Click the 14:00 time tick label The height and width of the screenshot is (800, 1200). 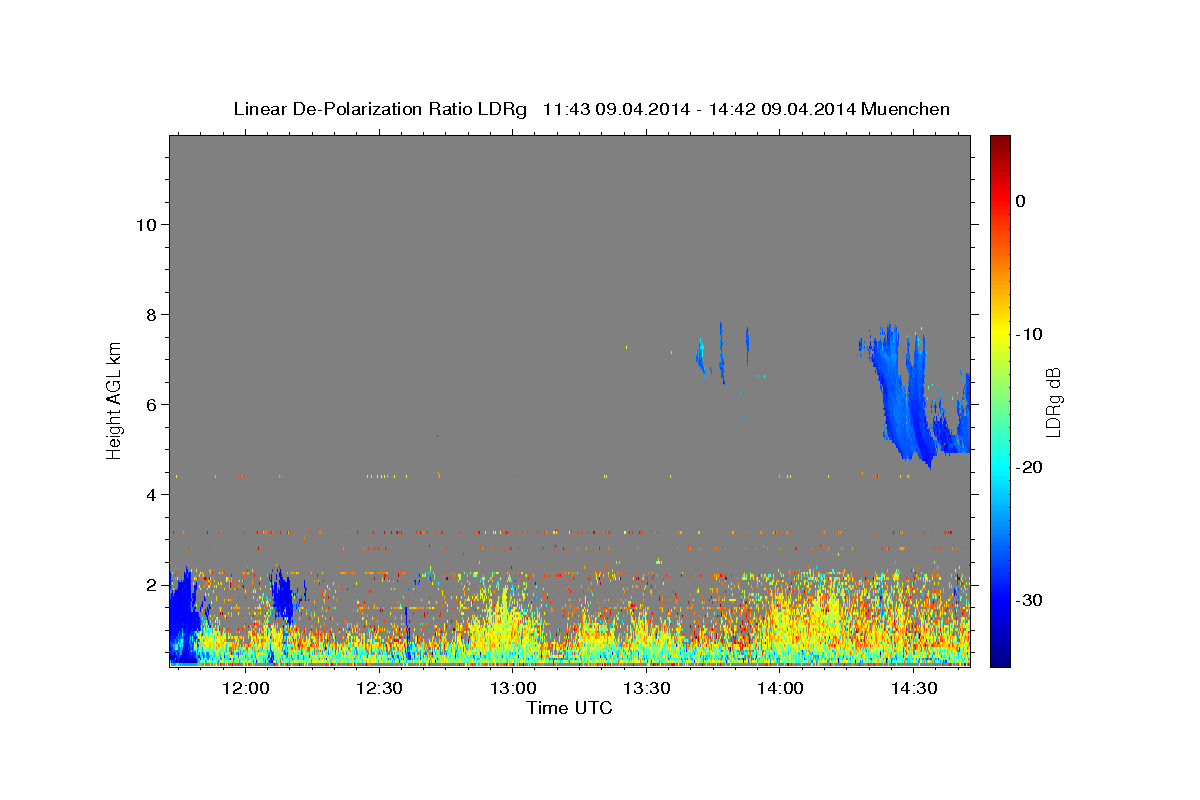point(780,689)
